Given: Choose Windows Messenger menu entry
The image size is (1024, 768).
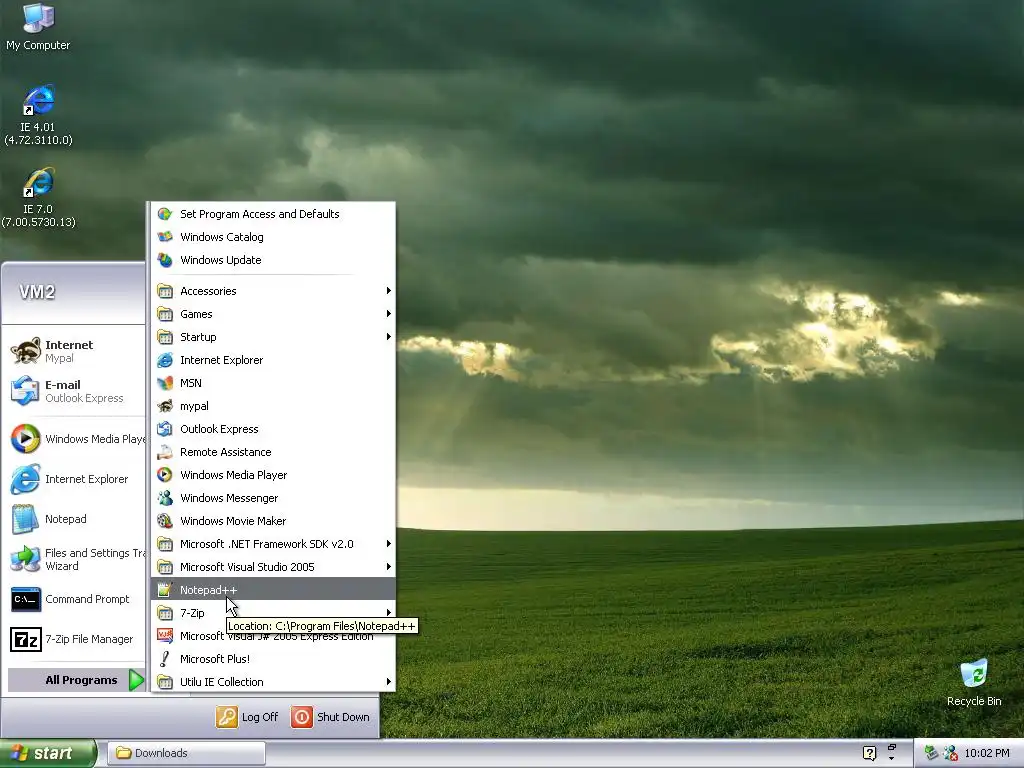Looking at the screenshot, I should pyautogui.click(x=273, y=498).
